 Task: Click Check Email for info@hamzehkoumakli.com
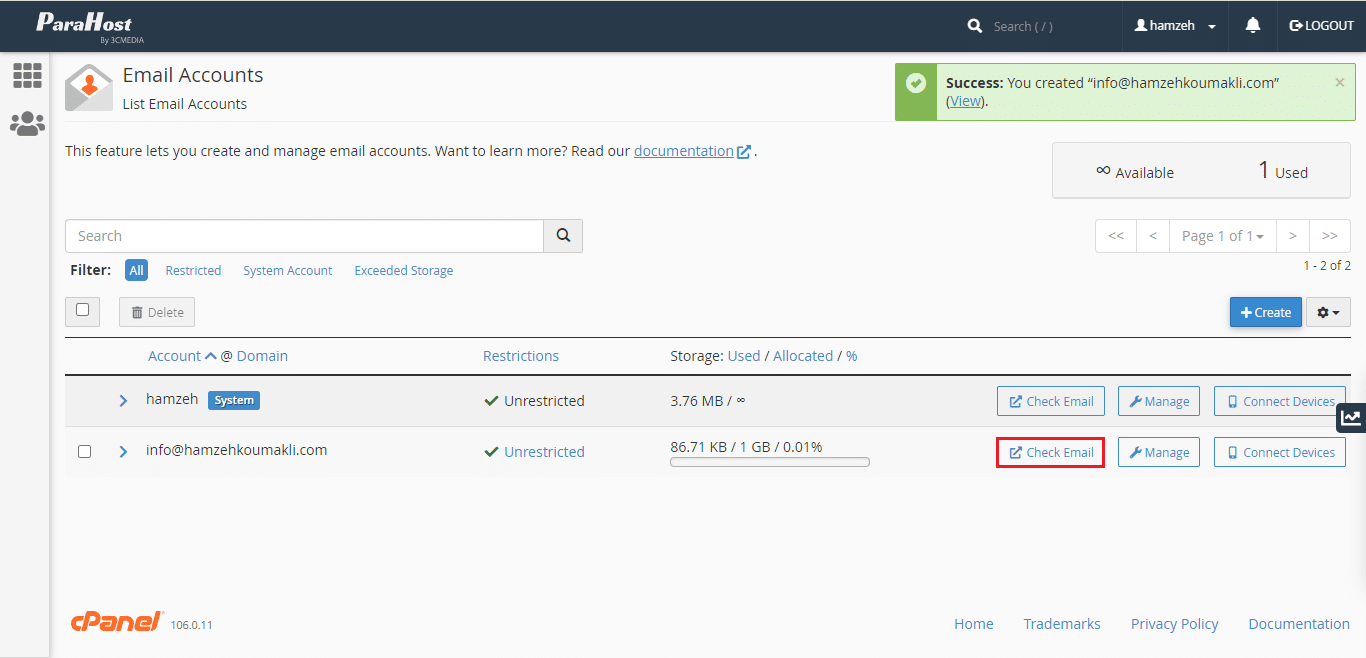tap(1050, 453)
